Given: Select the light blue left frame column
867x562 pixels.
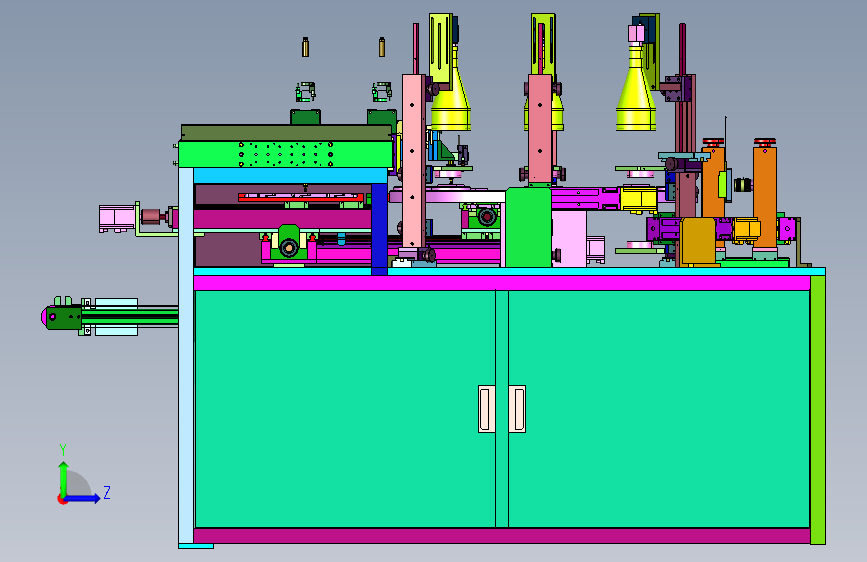Looking at the screenshot, I should click(186, 357).
